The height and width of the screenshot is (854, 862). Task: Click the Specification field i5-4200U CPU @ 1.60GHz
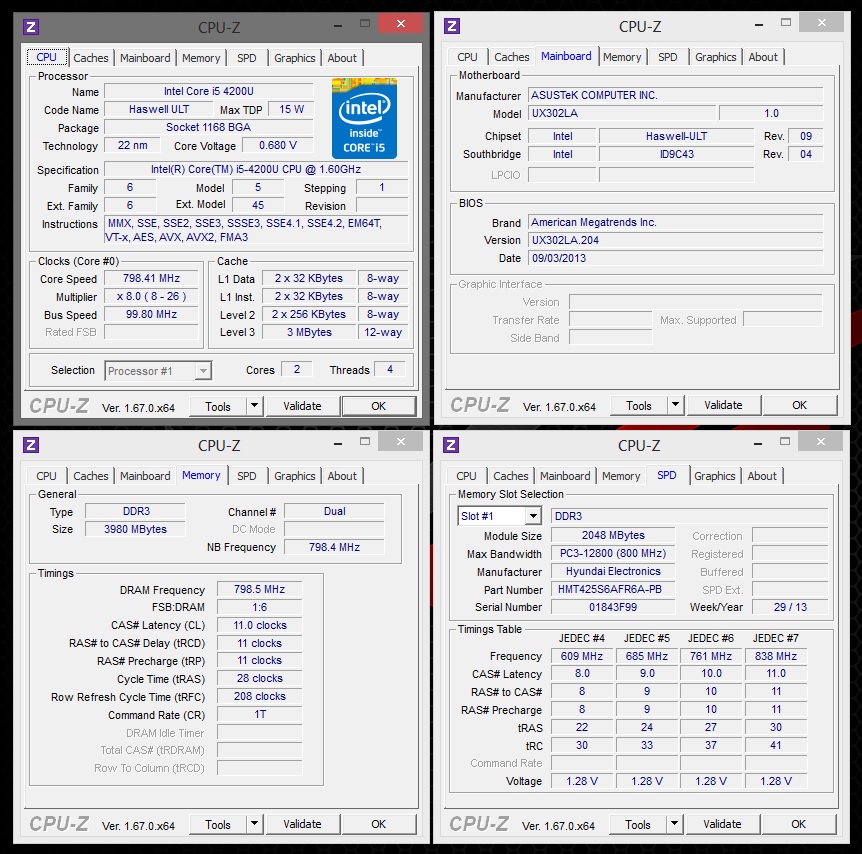click(256, 169)
